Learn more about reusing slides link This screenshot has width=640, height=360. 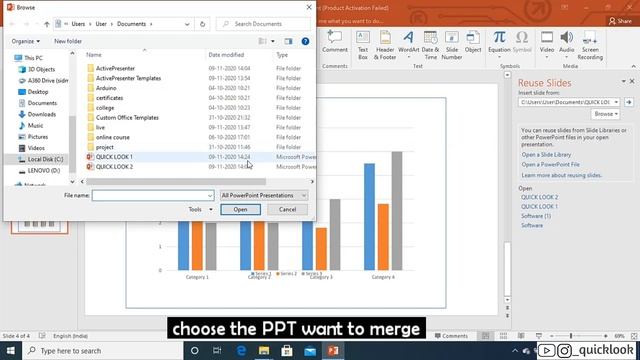click(x=561, y=175)
